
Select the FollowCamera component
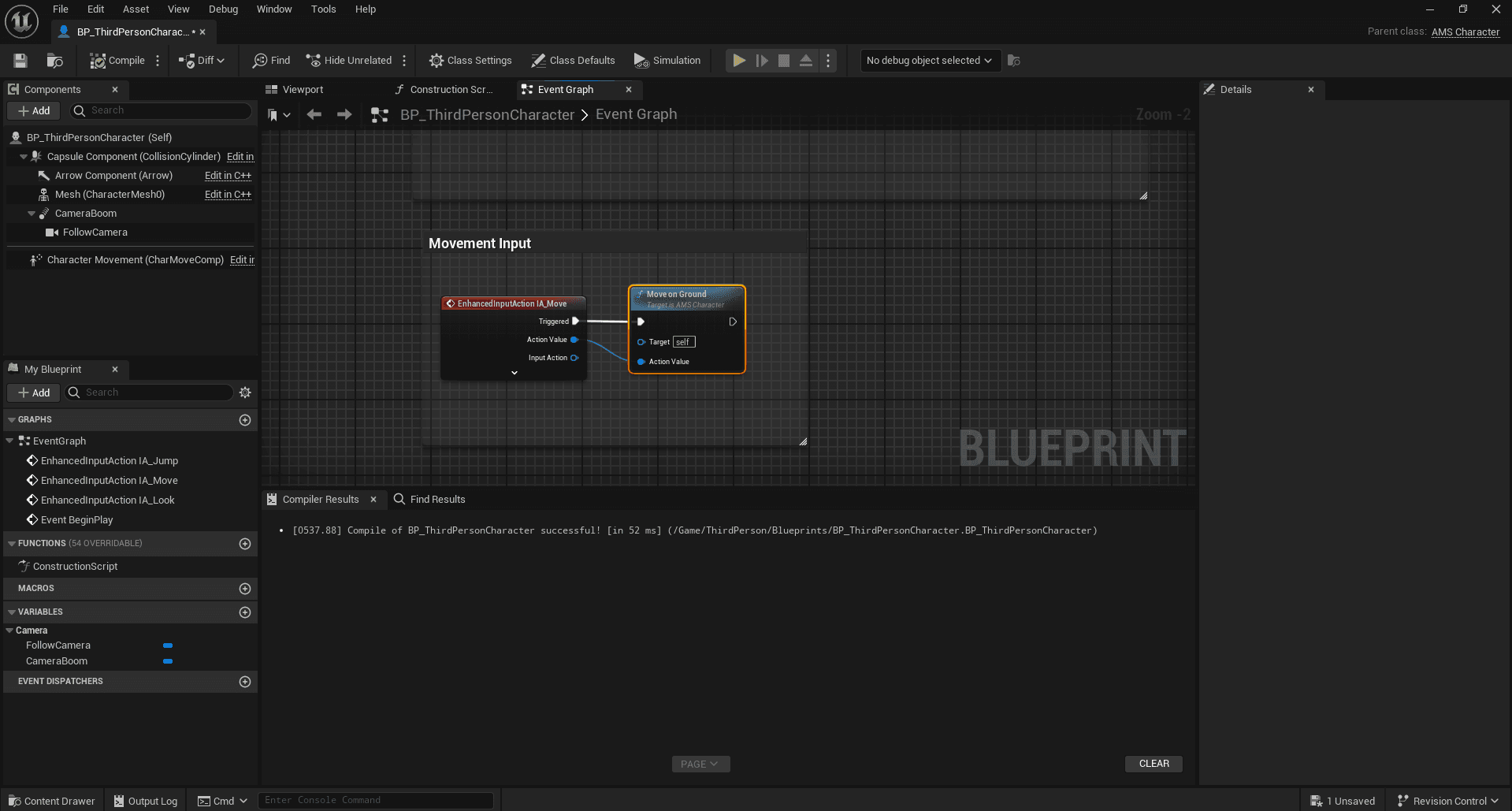95,233
